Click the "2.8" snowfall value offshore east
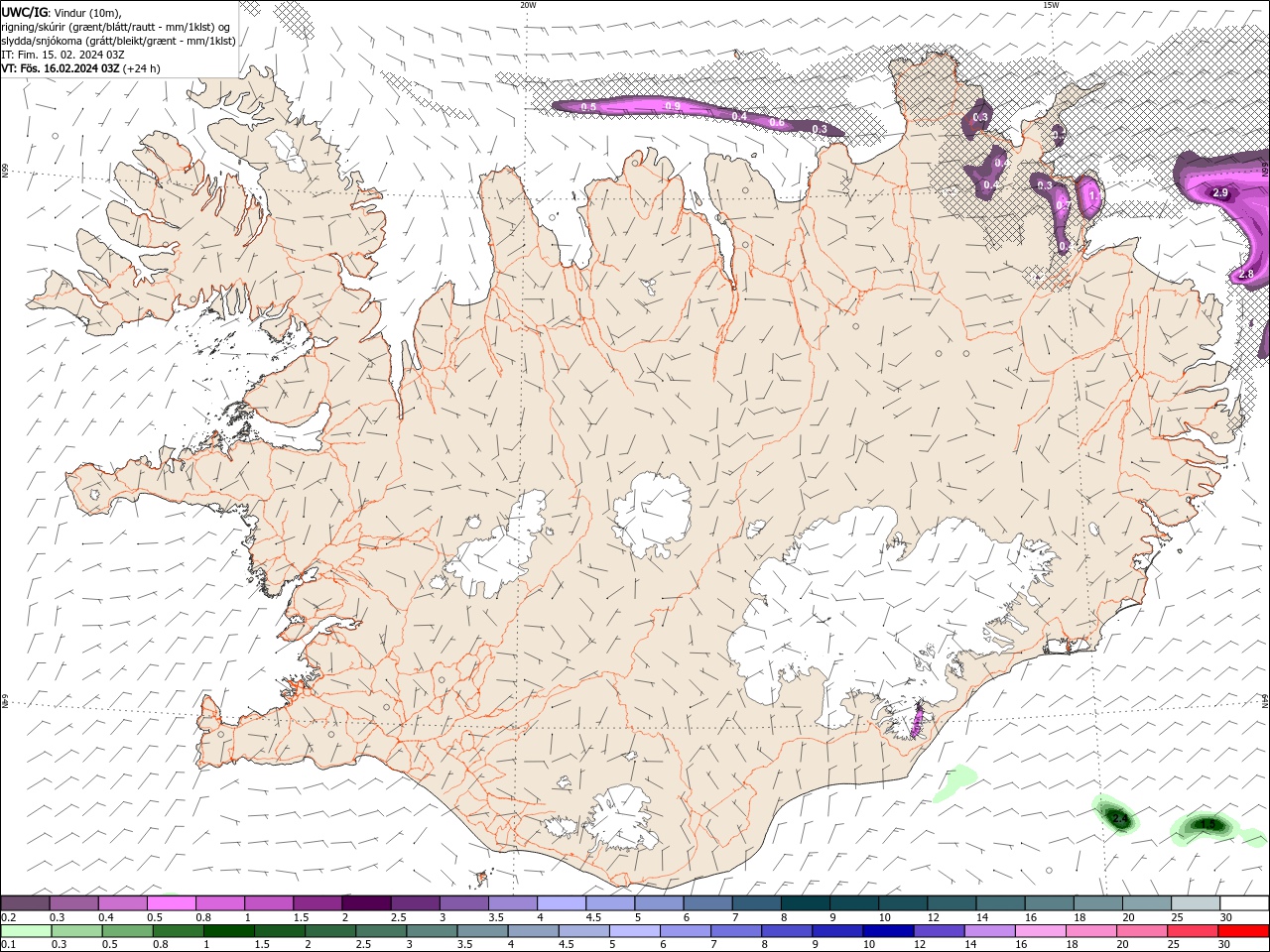This screenshot has height=952, width=1270. click(1246, 275)
